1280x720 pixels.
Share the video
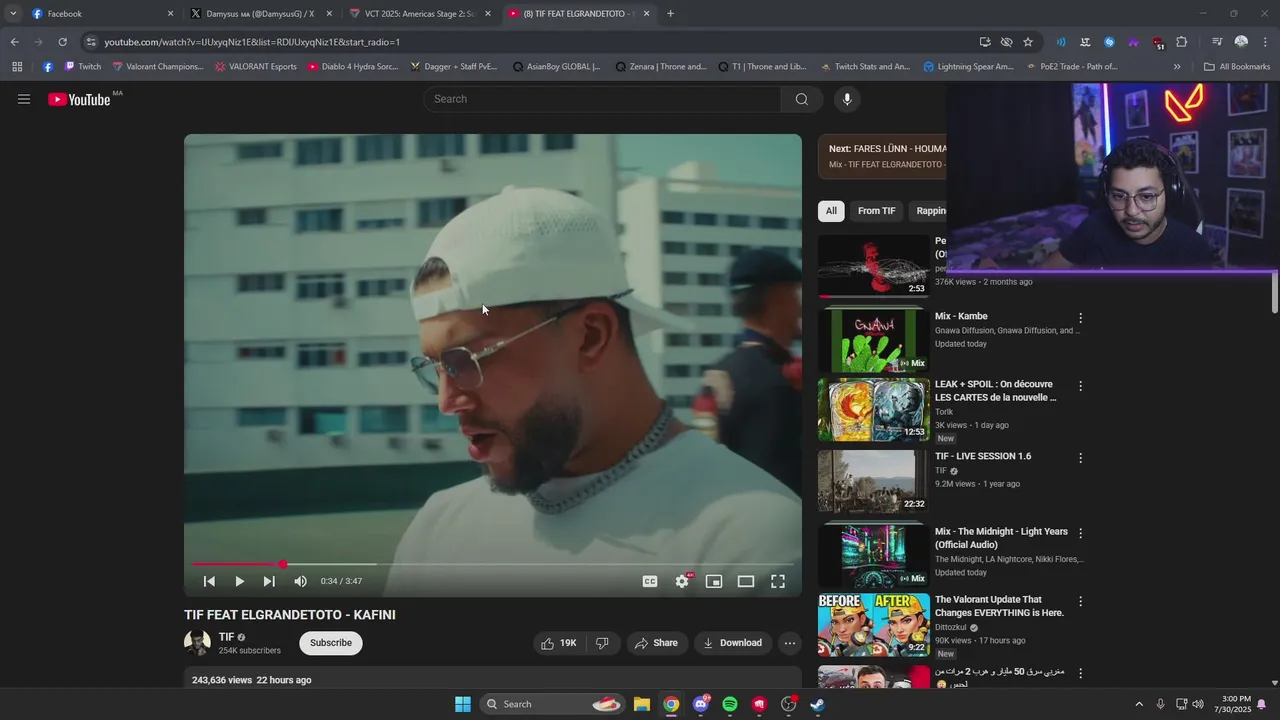coord(657,643)
